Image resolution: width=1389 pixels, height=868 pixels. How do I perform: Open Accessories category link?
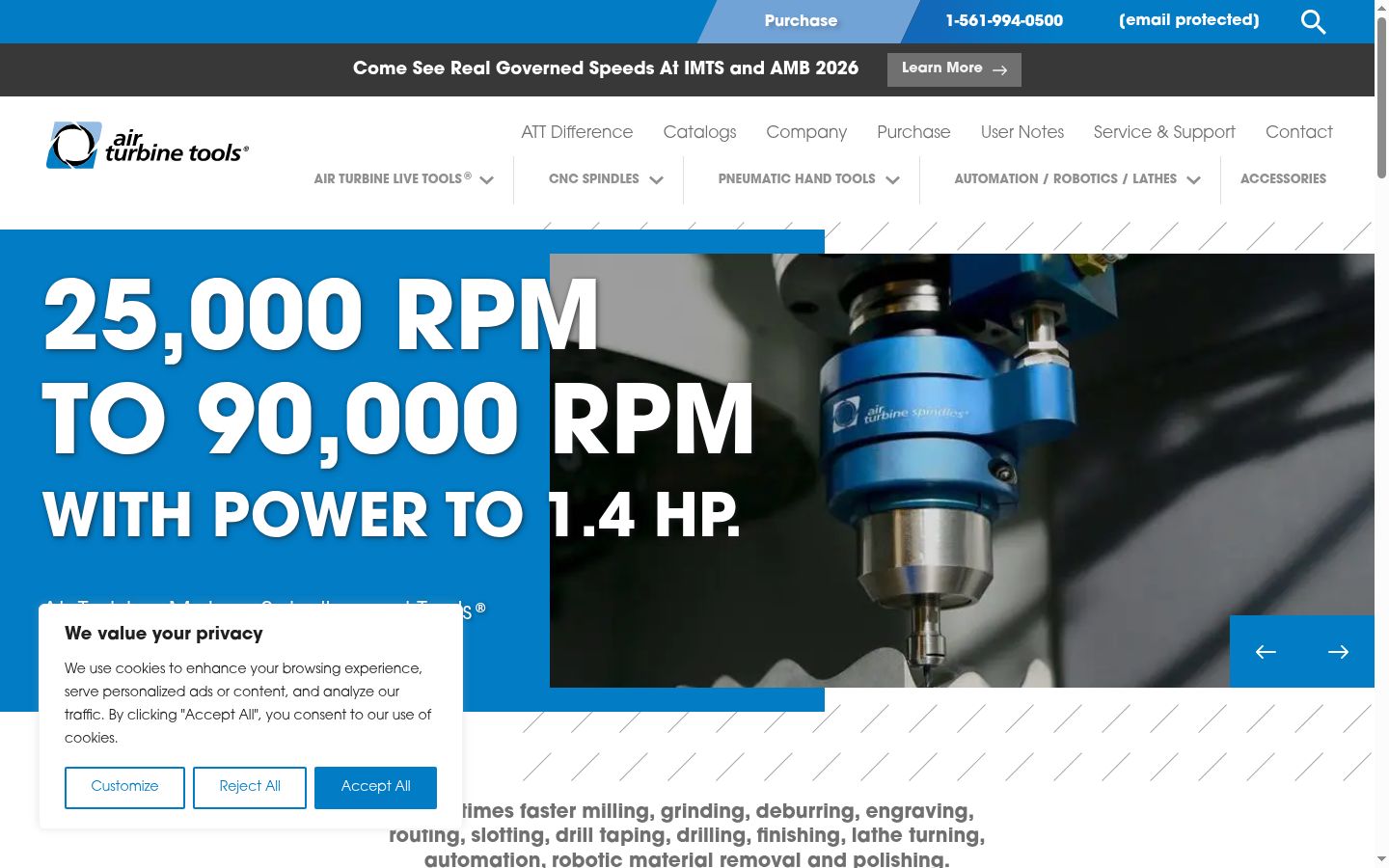[1283, 178]
